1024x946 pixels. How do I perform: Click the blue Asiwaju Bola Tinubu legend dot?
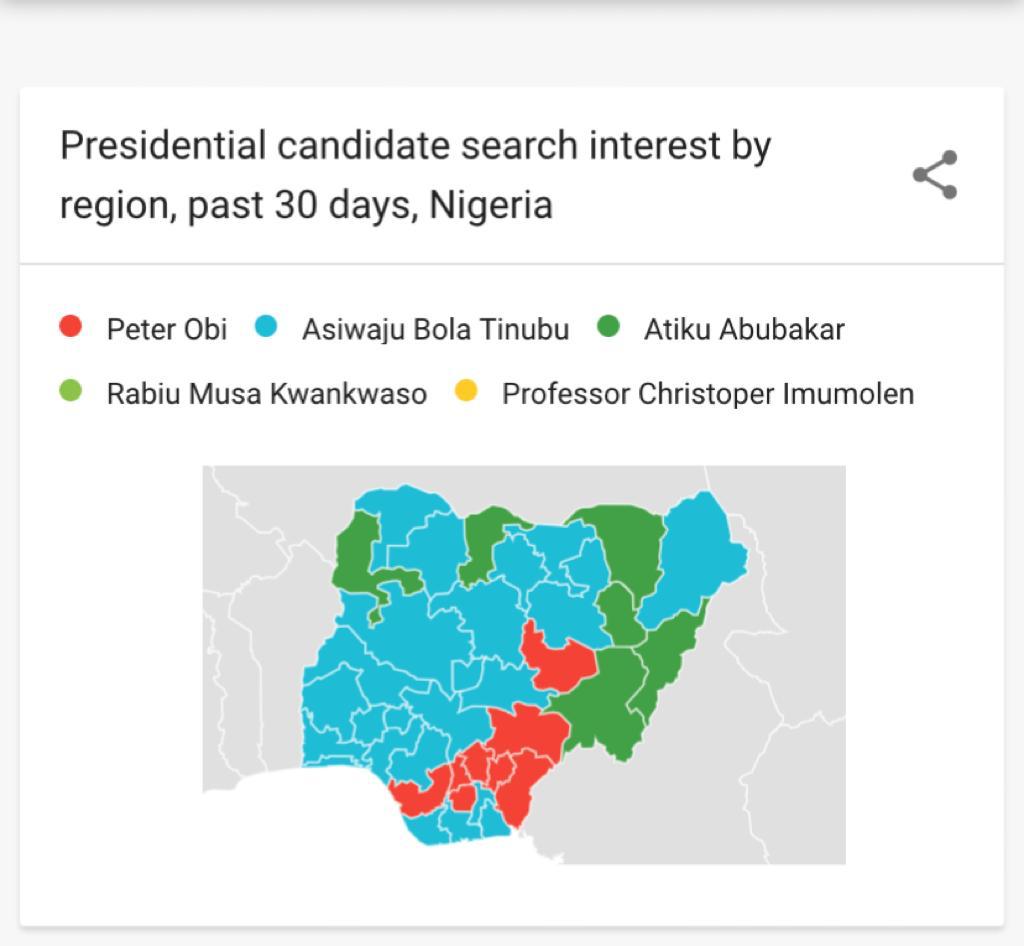click(x=266, y=326)
